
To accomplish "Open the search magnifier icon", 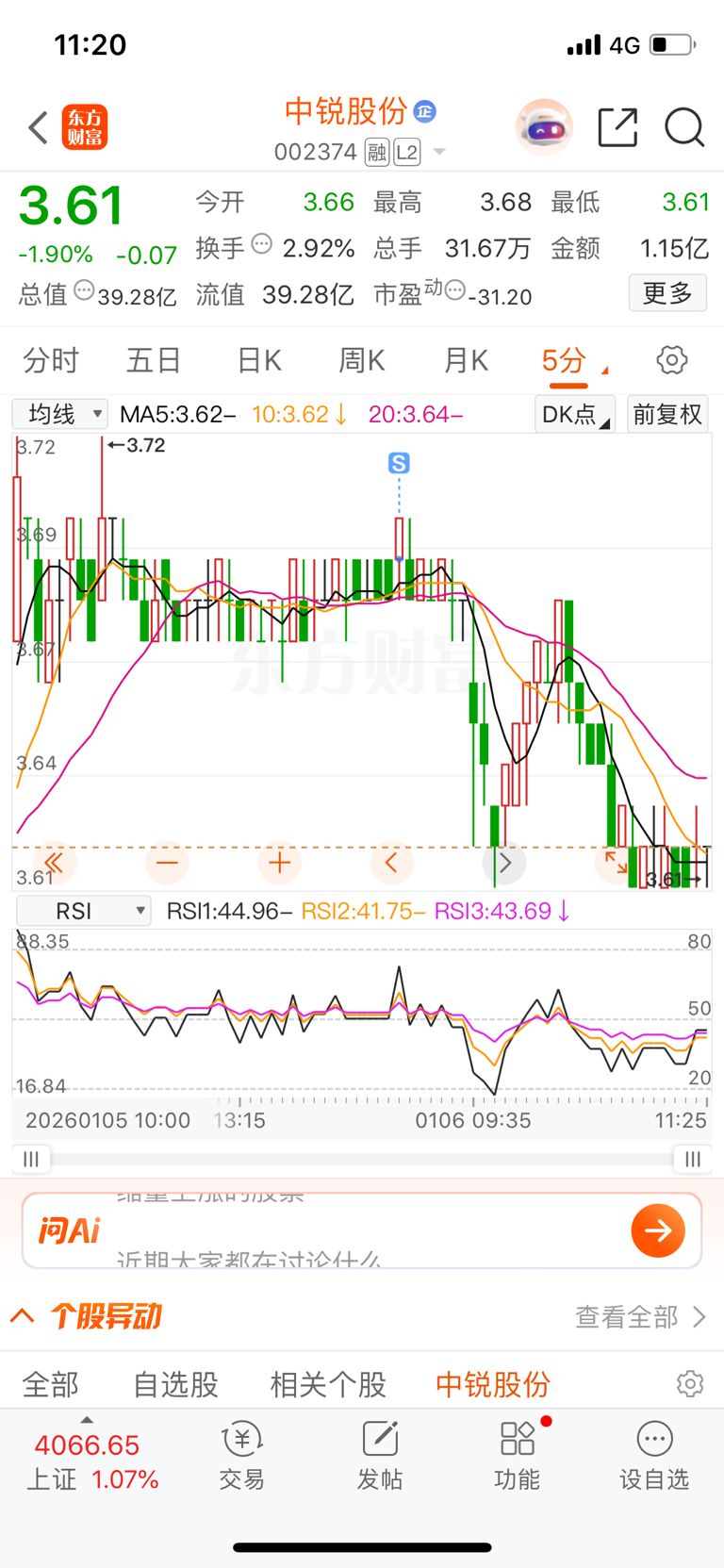I will click(x=684, y=127).
